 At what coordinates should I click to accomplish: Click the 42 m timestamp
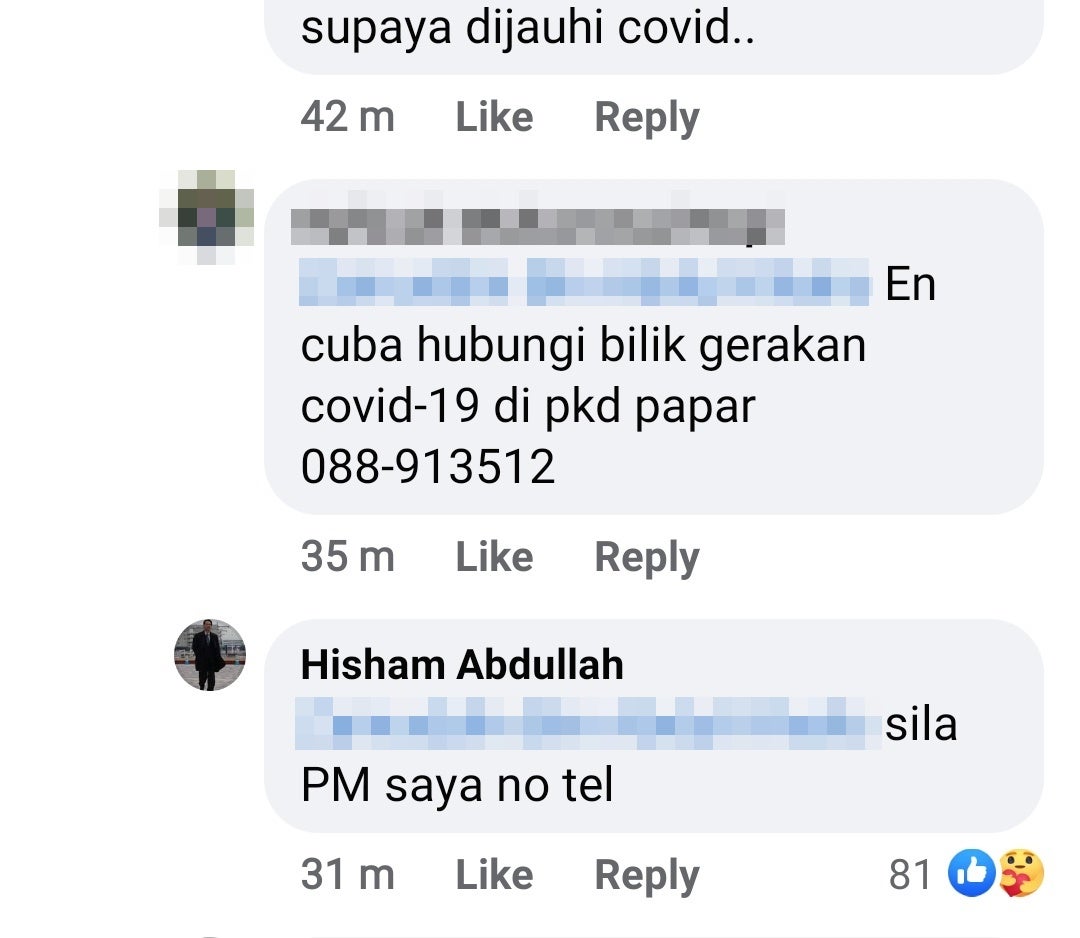tap(348, 117)
